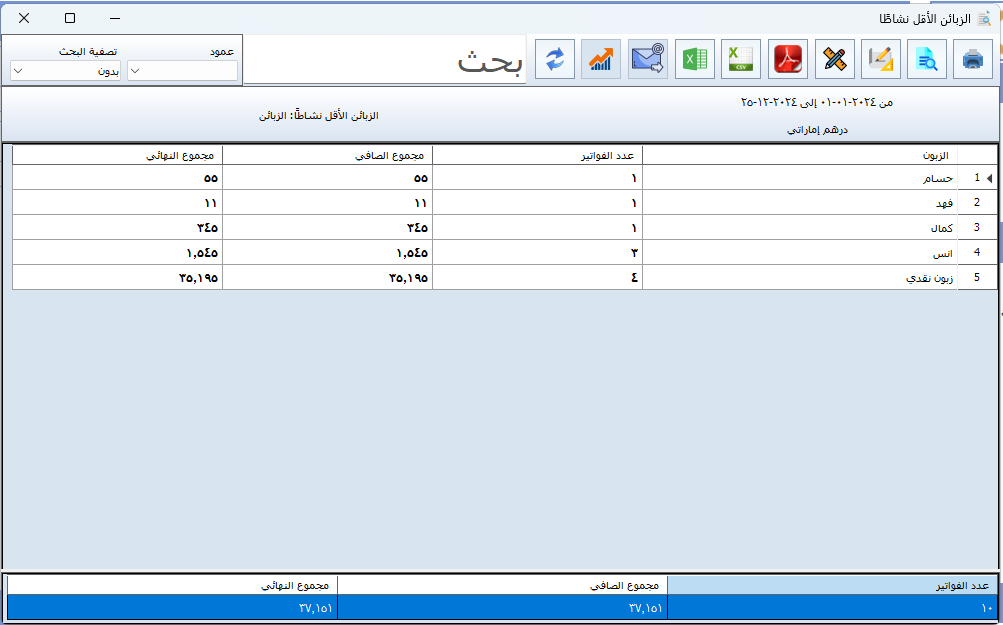Open the report designer pencil-and-triangle icon
The image size is (1003, 625).
click(x=880, y=60)
